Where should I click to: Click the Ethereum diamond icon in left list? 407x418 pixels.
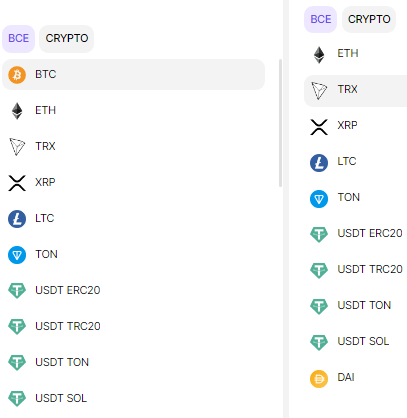pyautogui.click(x=17, y=111)
